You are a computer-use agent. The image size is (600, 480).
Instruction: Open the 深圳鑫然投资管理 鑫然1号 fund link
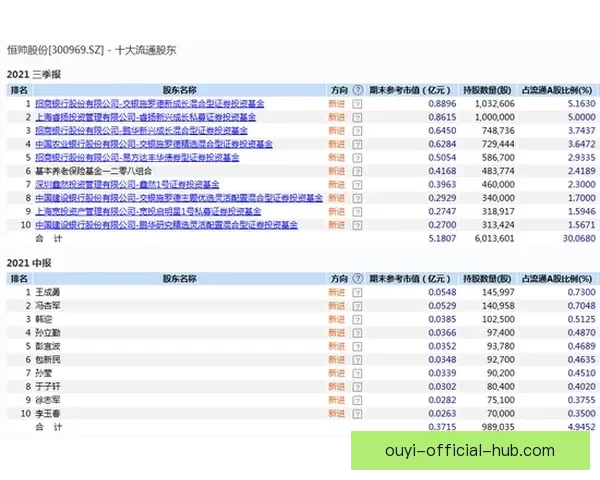tap(127, 184)
